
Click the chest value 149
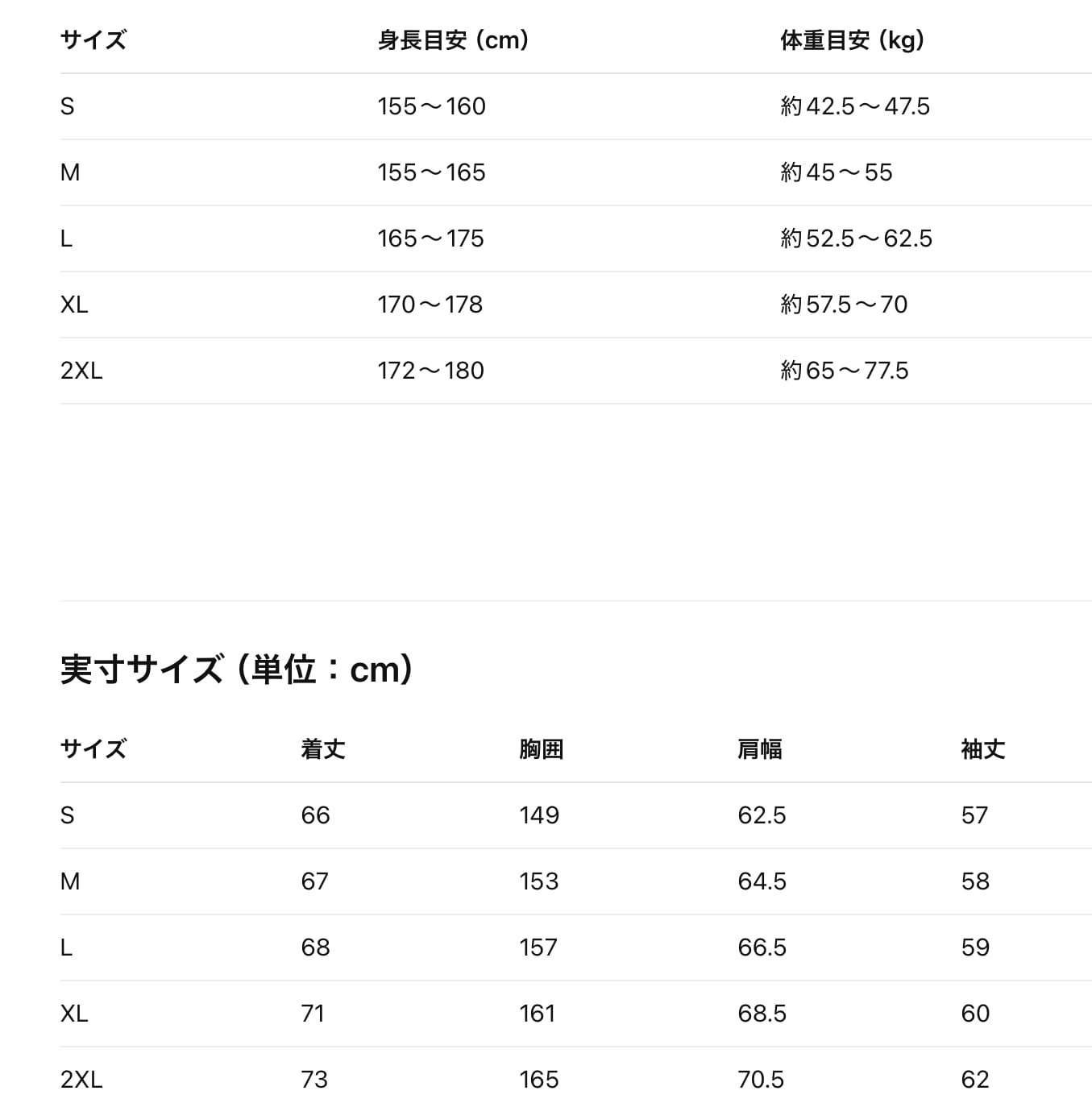click(538, 815)
